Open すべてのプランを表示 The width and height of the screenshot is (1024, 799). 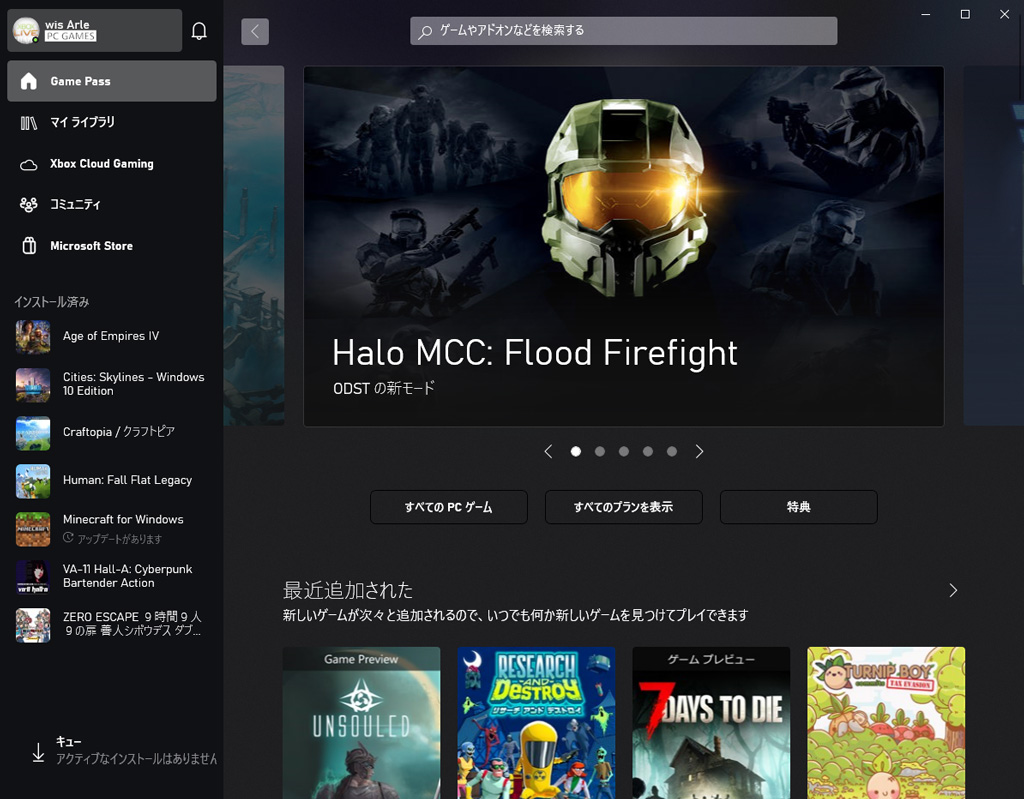coord(623,507)
